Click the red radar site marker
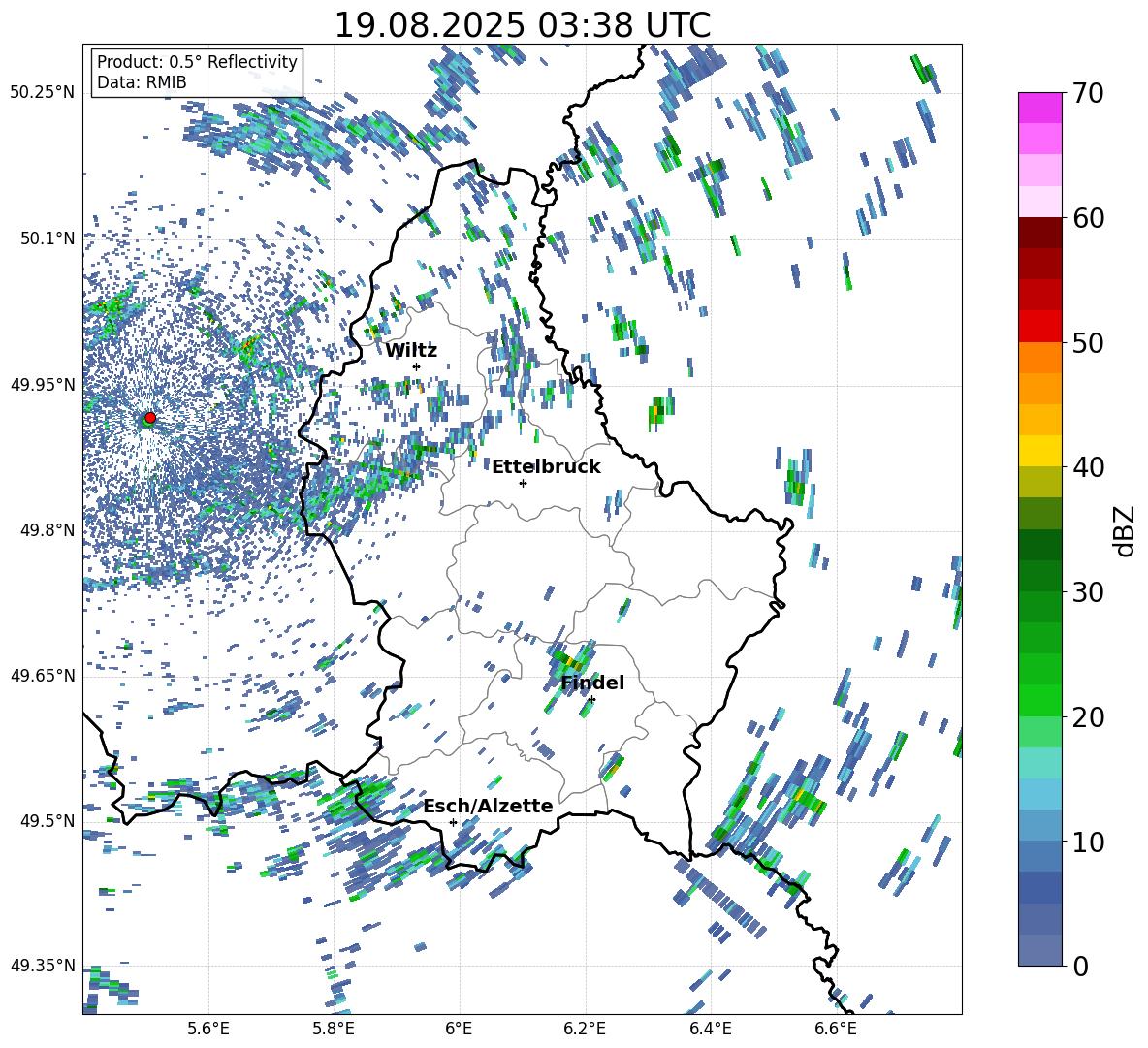Screen dimensions: 1148x1048 (150, 418)
